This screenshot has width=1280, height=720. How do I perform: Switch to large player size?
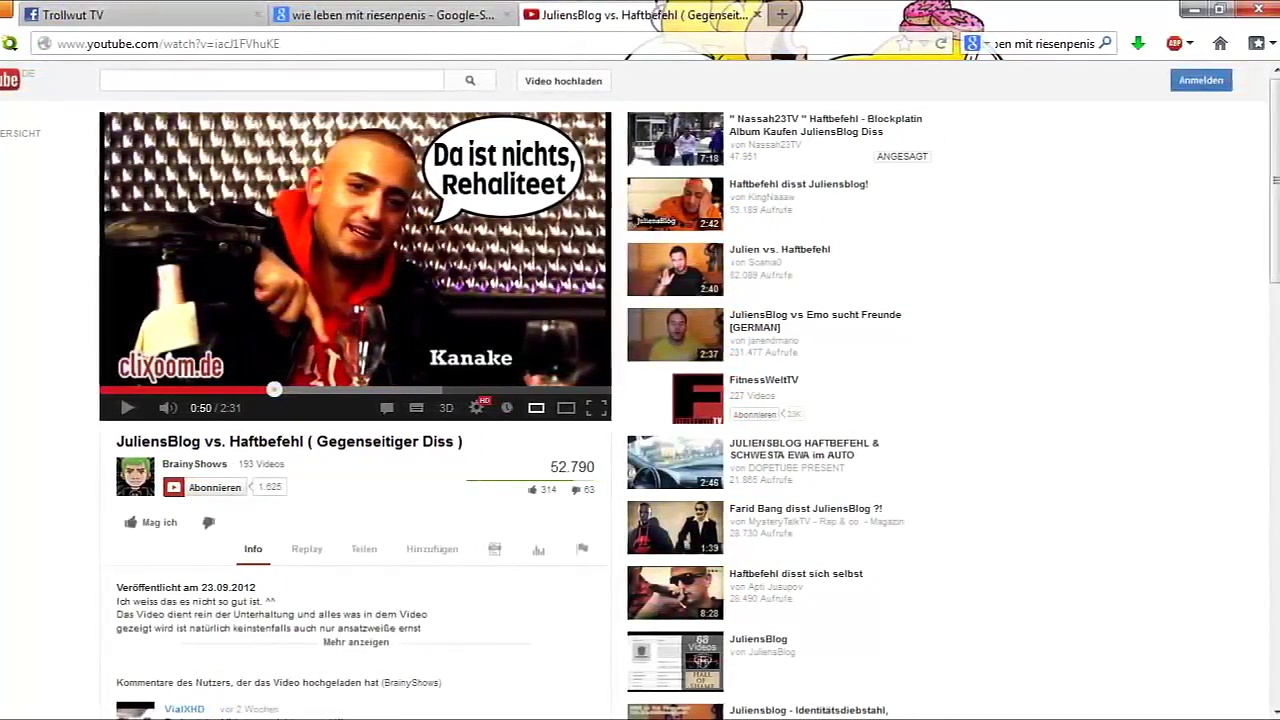point(566,408)
